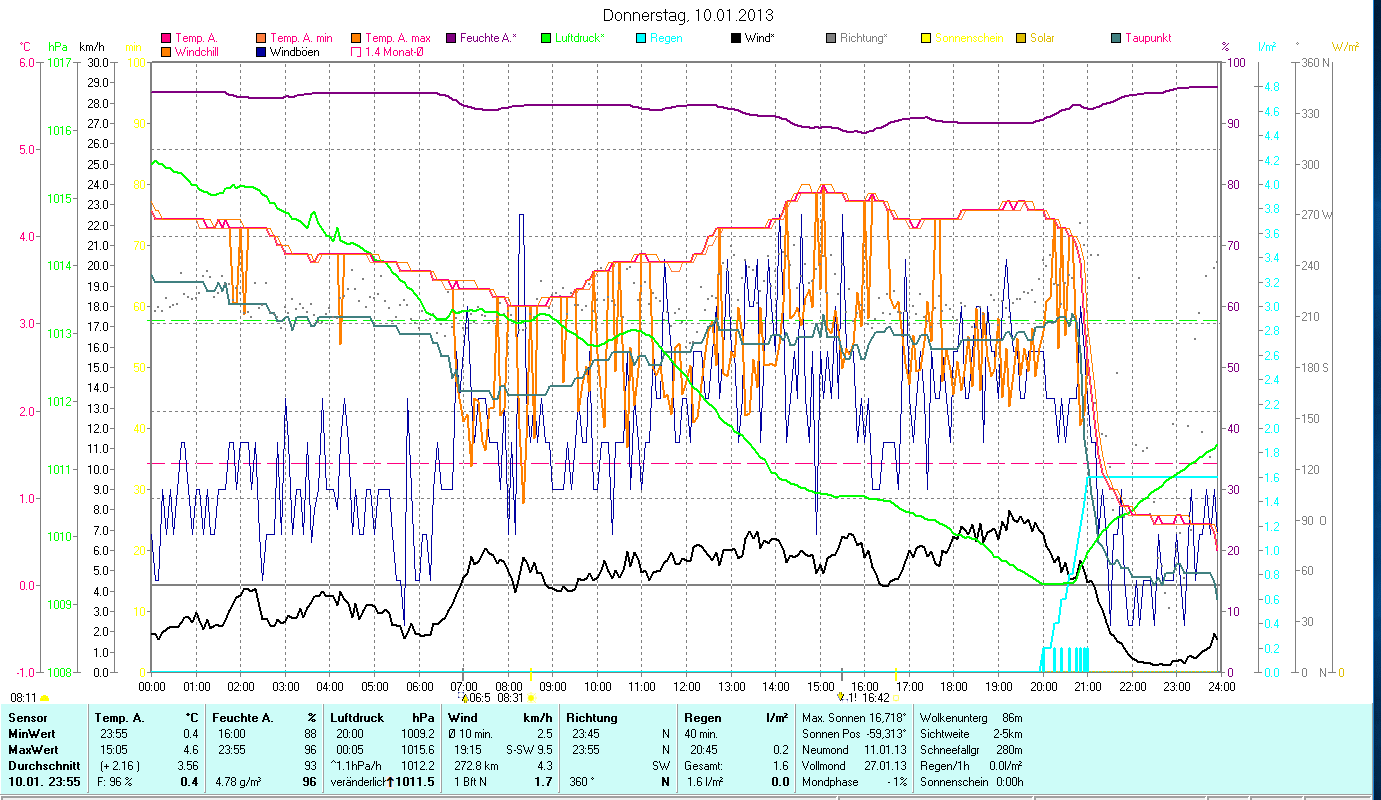Enable the 1.4 Monat-Ø checkbox
This screenshot has height=800, width=1381.
356,51
